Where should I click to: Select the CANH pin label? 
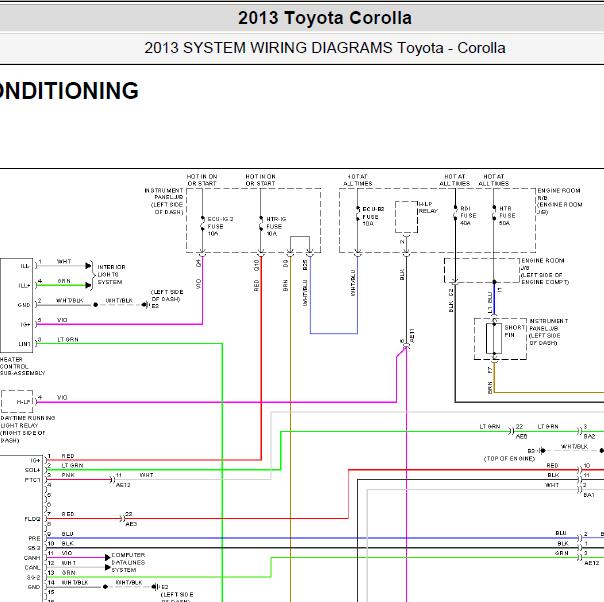[32, 558]
